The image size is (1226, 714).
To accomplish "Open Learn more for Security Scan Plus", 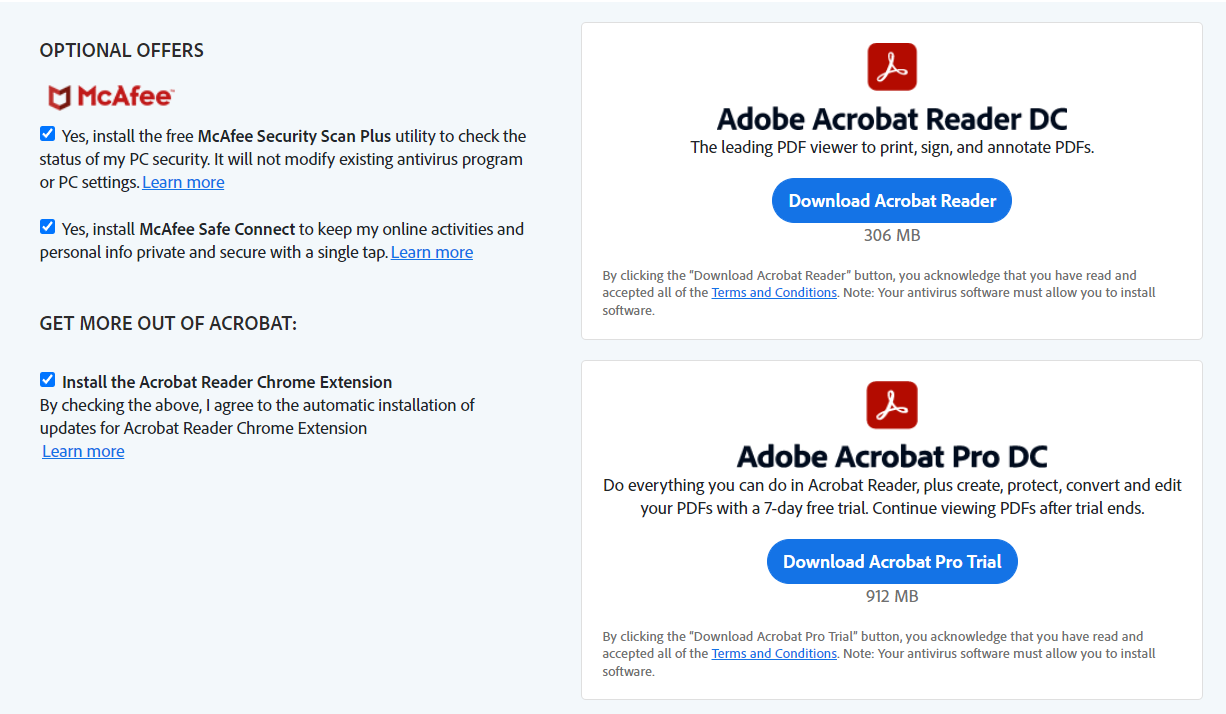I will point(183,182).
